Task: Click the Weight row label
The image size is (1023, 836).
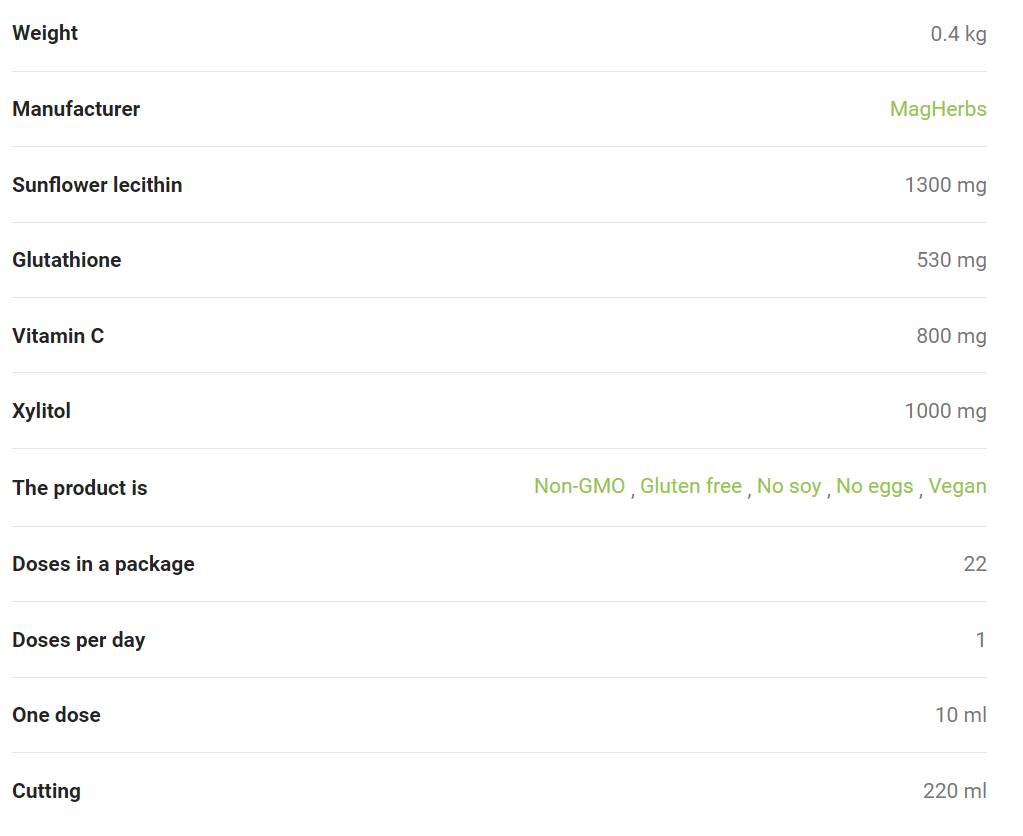Action: pyautogui.click(x=45, y=33)
